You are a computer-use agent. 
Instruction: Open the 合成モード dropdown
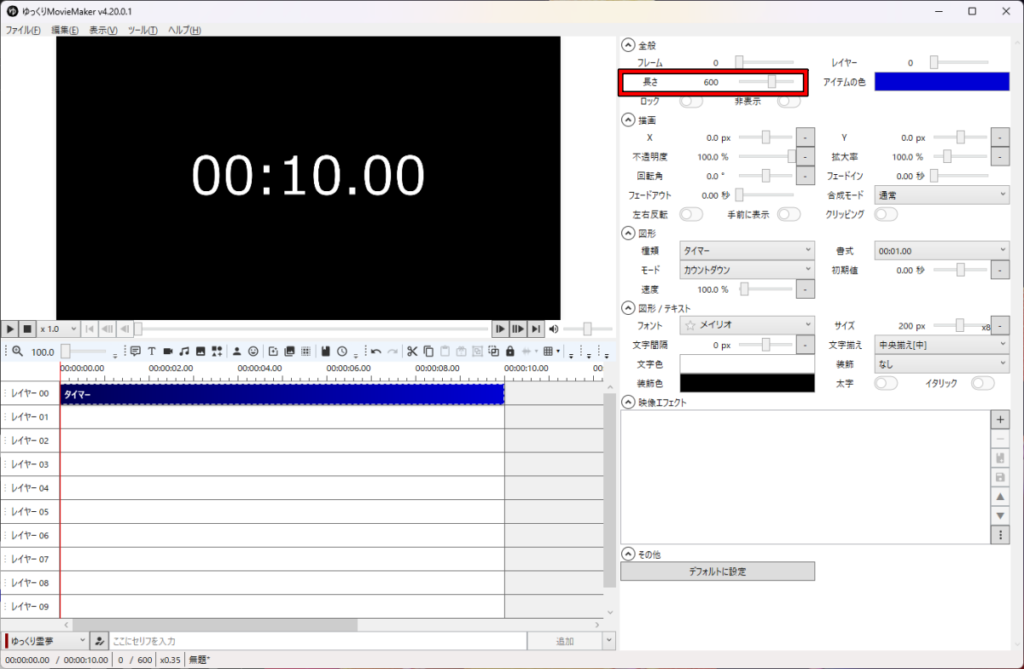point(942,195)
